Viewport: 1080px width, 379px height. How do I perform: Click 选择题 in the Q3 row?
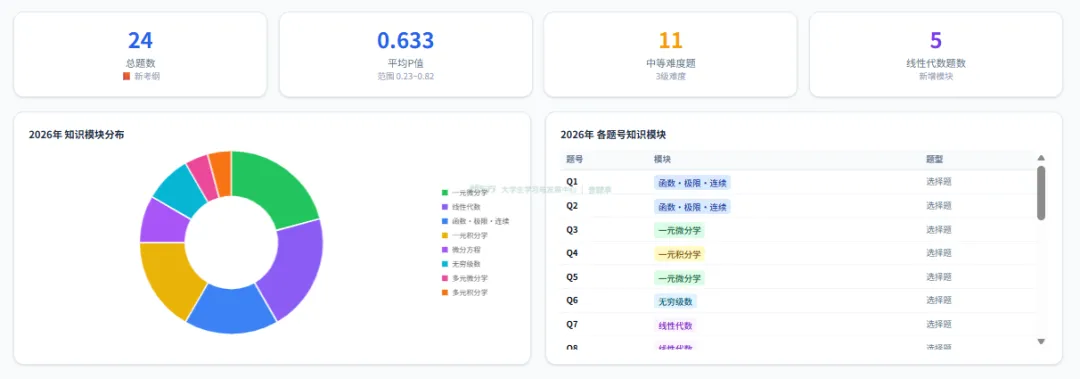[x=939, y=229]
